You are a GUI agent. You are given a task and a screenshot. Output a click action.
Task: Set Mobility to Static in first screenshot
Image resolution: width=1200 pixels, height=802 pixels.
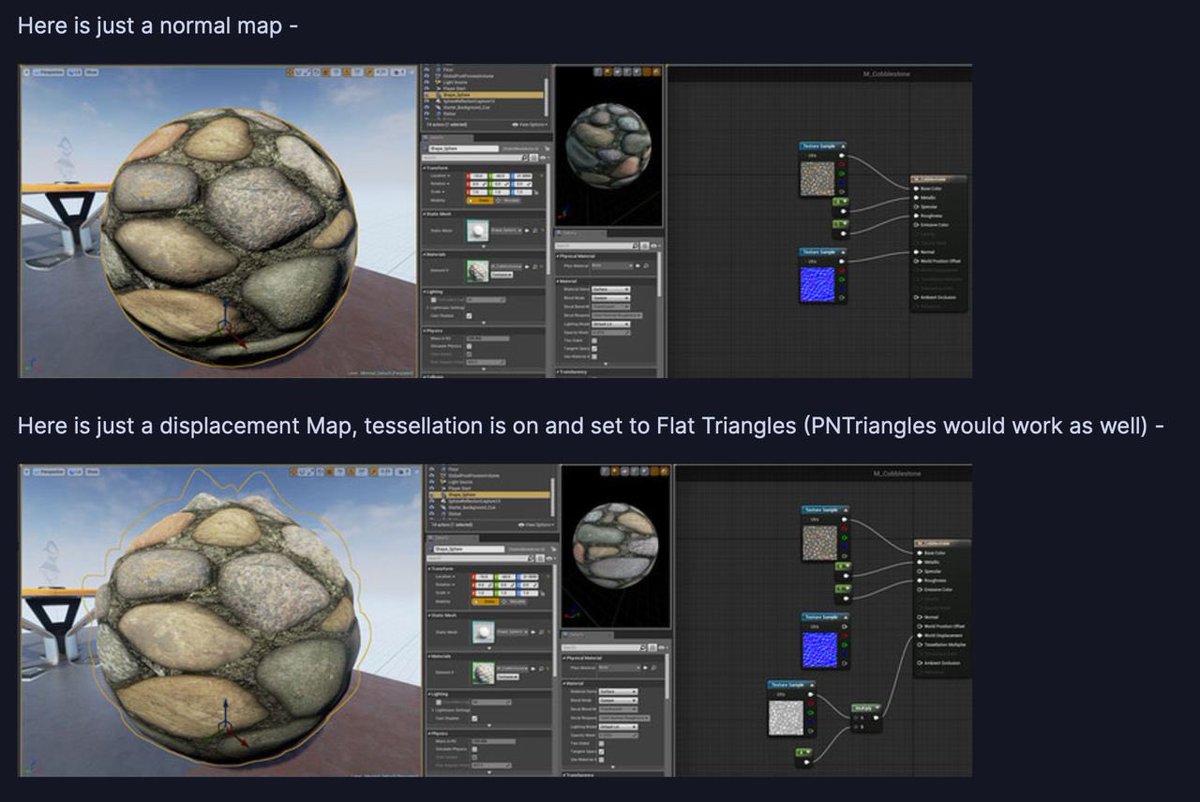[480, 200]
